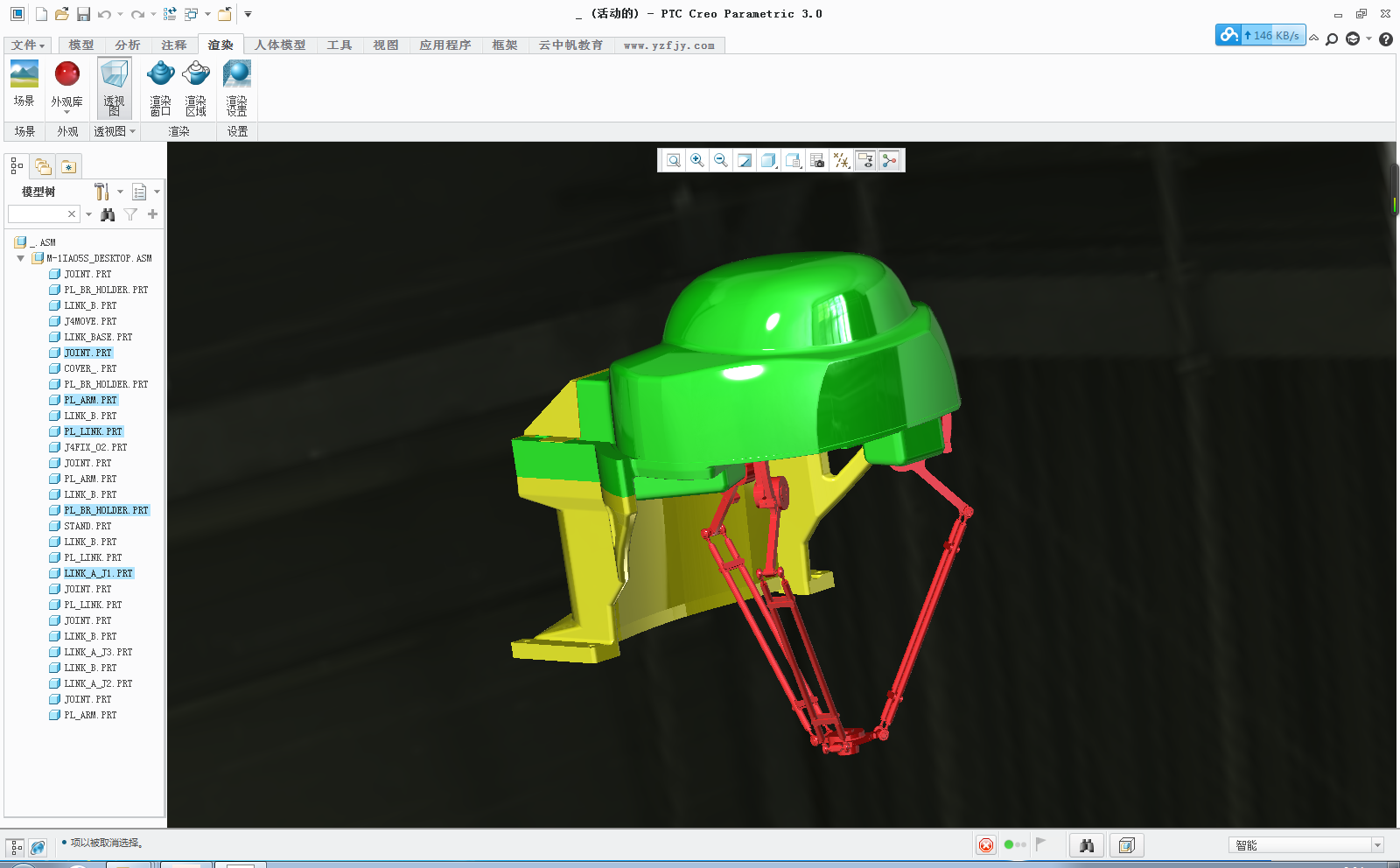
Task: Click the binoculars find icon in model tree
Action: click(x=108, y=214)
